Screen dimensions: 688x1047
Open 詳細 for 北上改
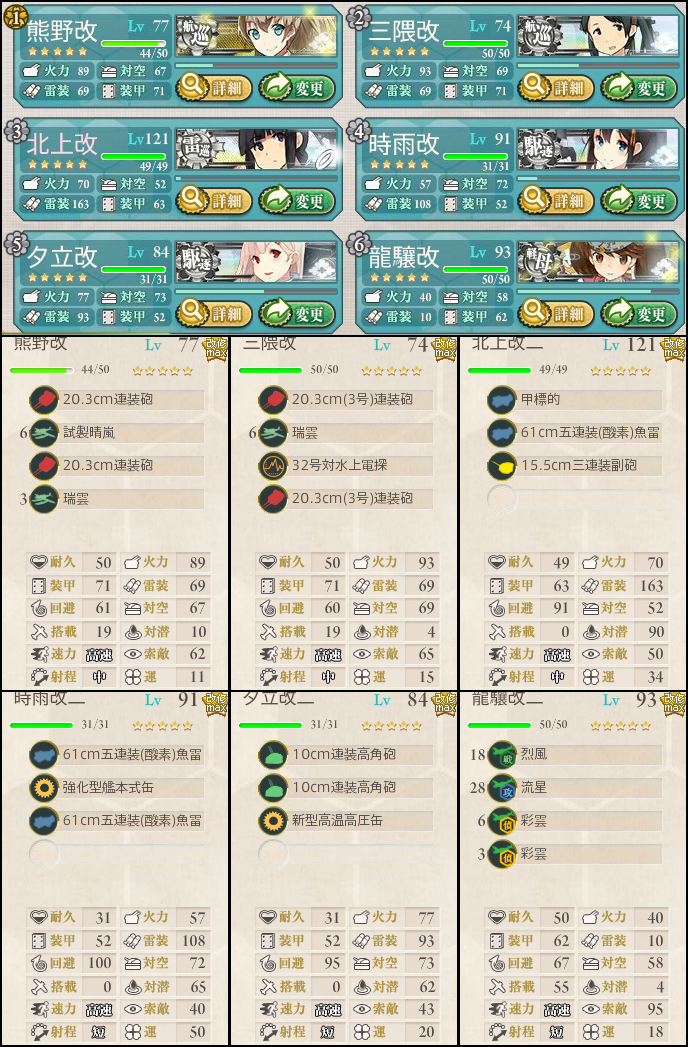point(213,200)
